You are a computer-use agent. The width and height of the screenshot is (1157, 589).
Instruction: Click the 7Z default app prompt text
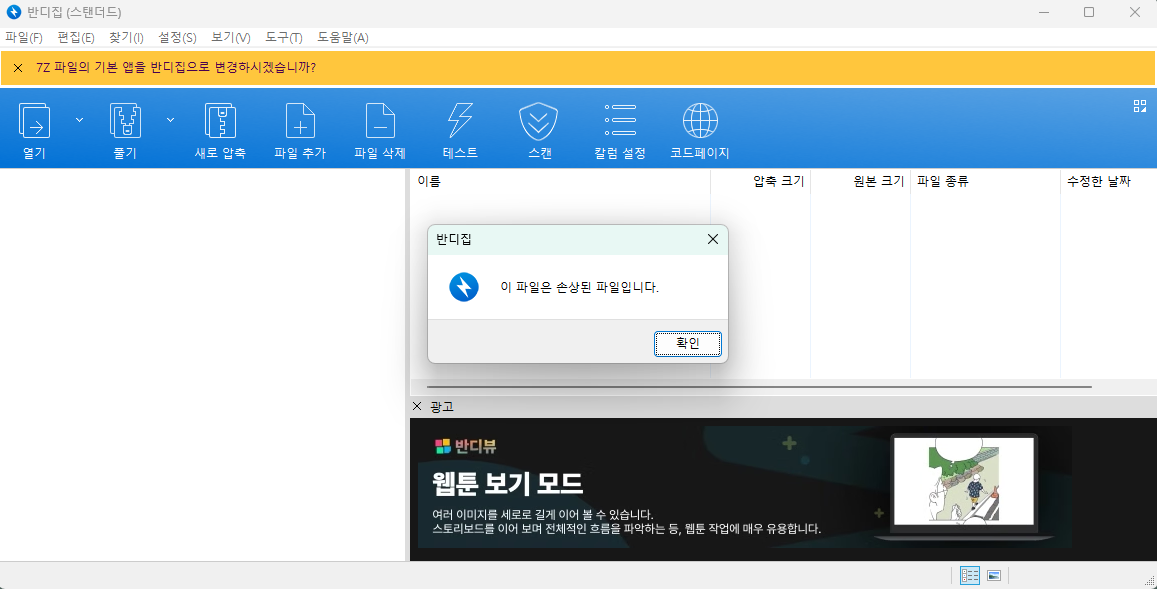coord(176,67)
